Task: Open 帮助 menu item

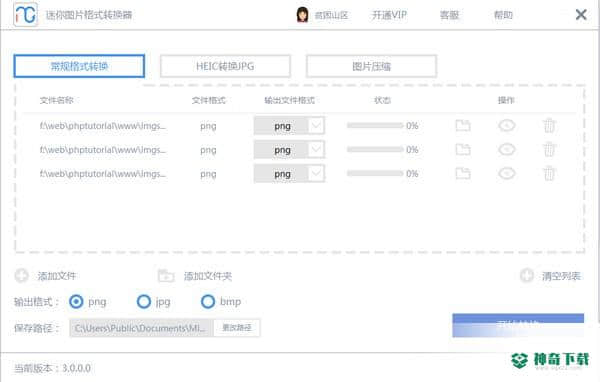Action: 503,15
